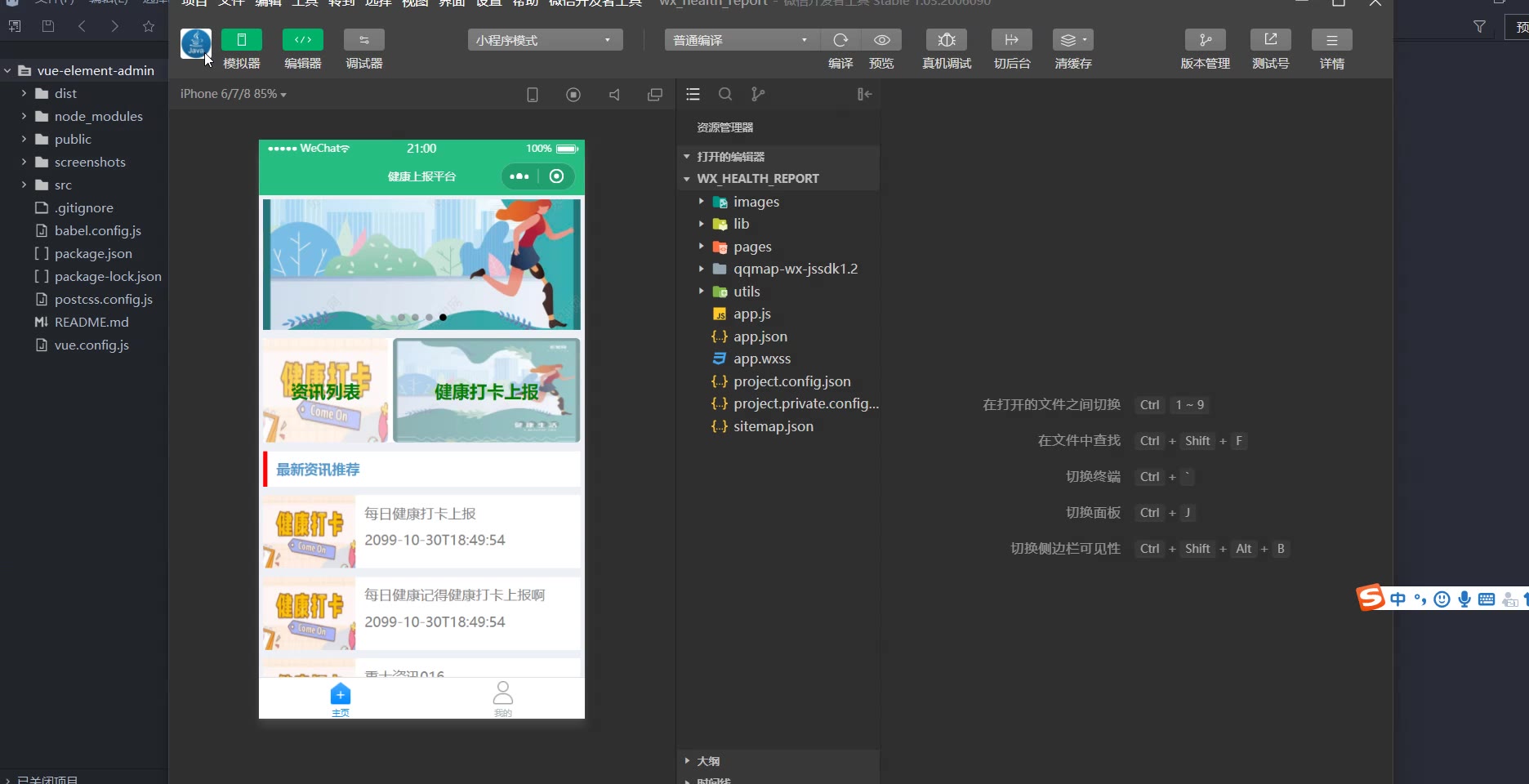The image size is (1529, 784).
Task: Open the 每日健康打卡上报 news item
Action: (421, 532)
